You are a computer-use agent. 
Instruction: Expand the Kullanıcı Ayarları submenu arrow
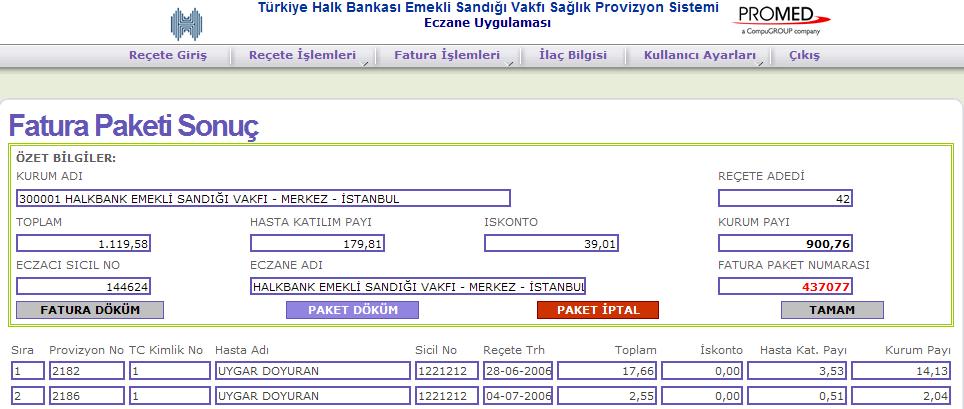point(761,62)
